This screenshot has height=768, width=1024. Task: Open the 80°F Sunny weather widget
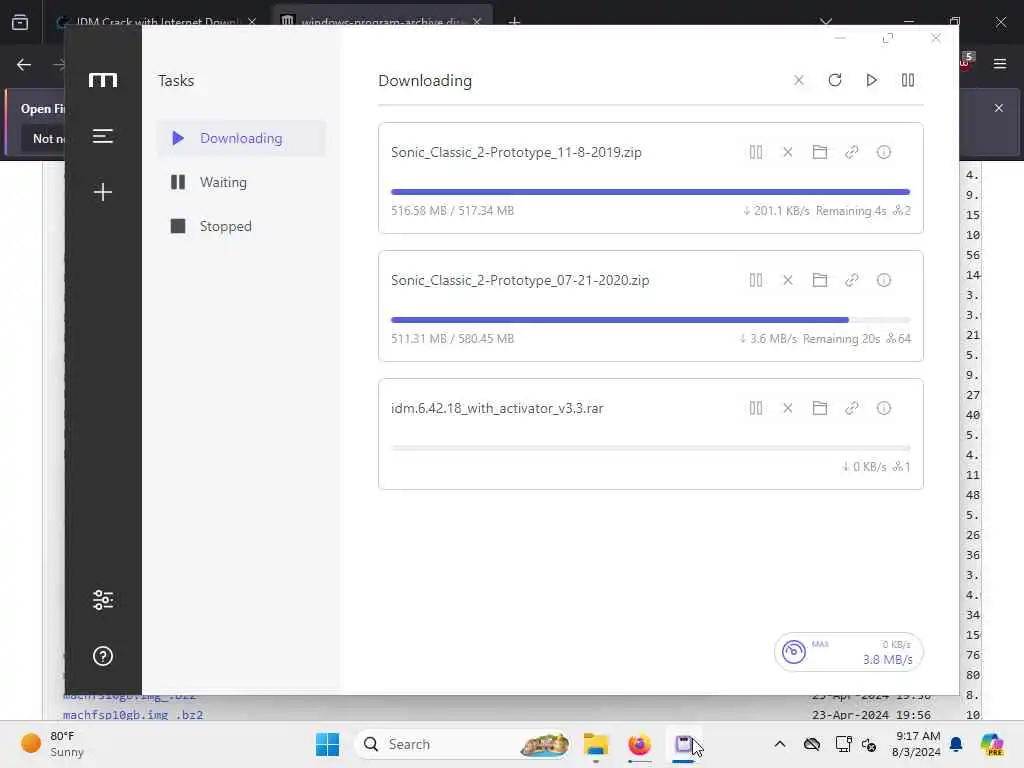(54, 744)
